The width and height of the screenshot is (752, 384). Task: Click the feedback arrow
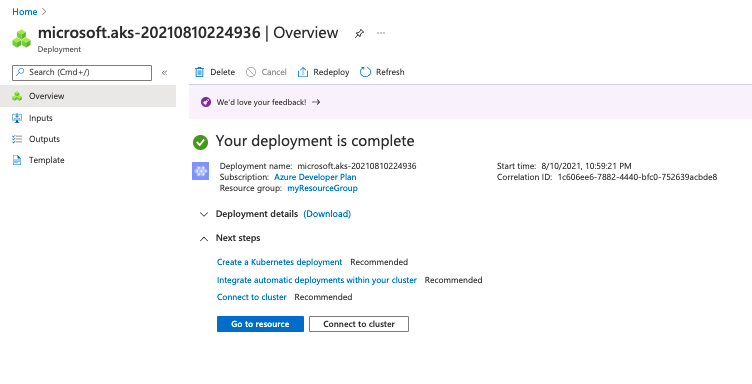coord(316,102)
